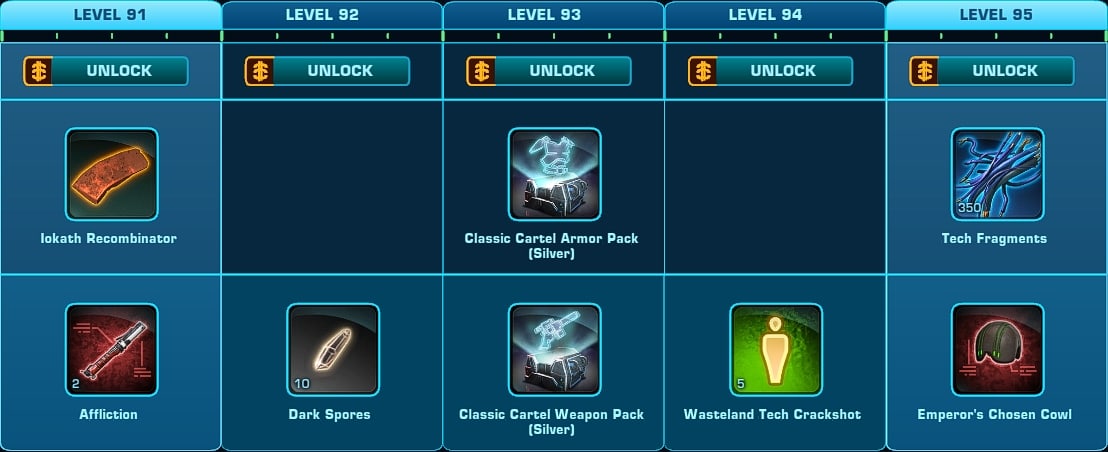Select the Iokath Recombinator reward icon
This screenshot has height=452, width=1108.
pos(112,174)
